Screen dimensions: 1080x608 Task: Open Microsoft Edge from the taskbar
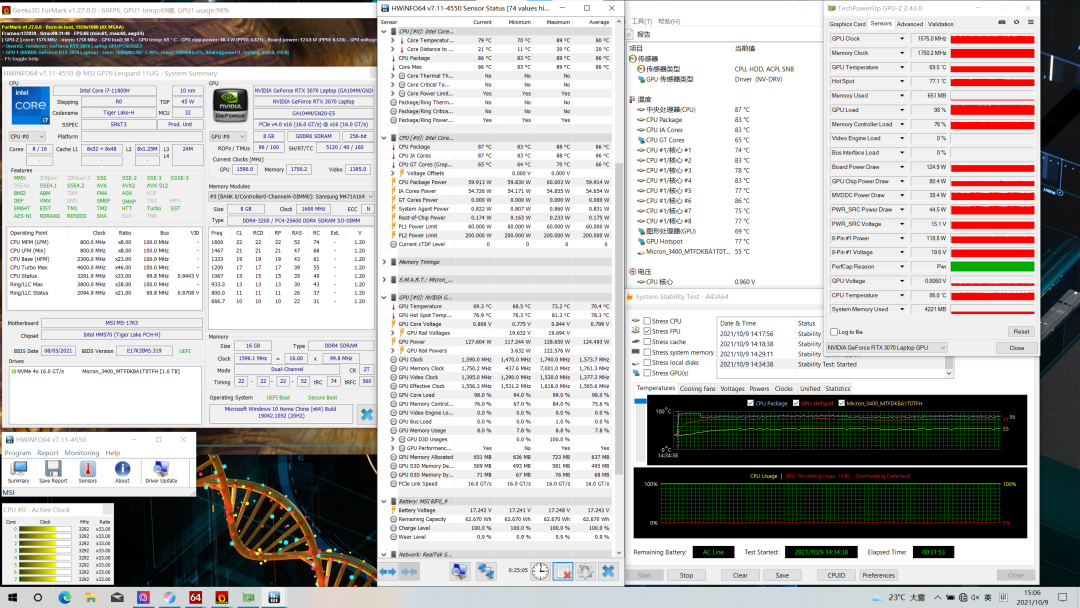coord(65,597)
